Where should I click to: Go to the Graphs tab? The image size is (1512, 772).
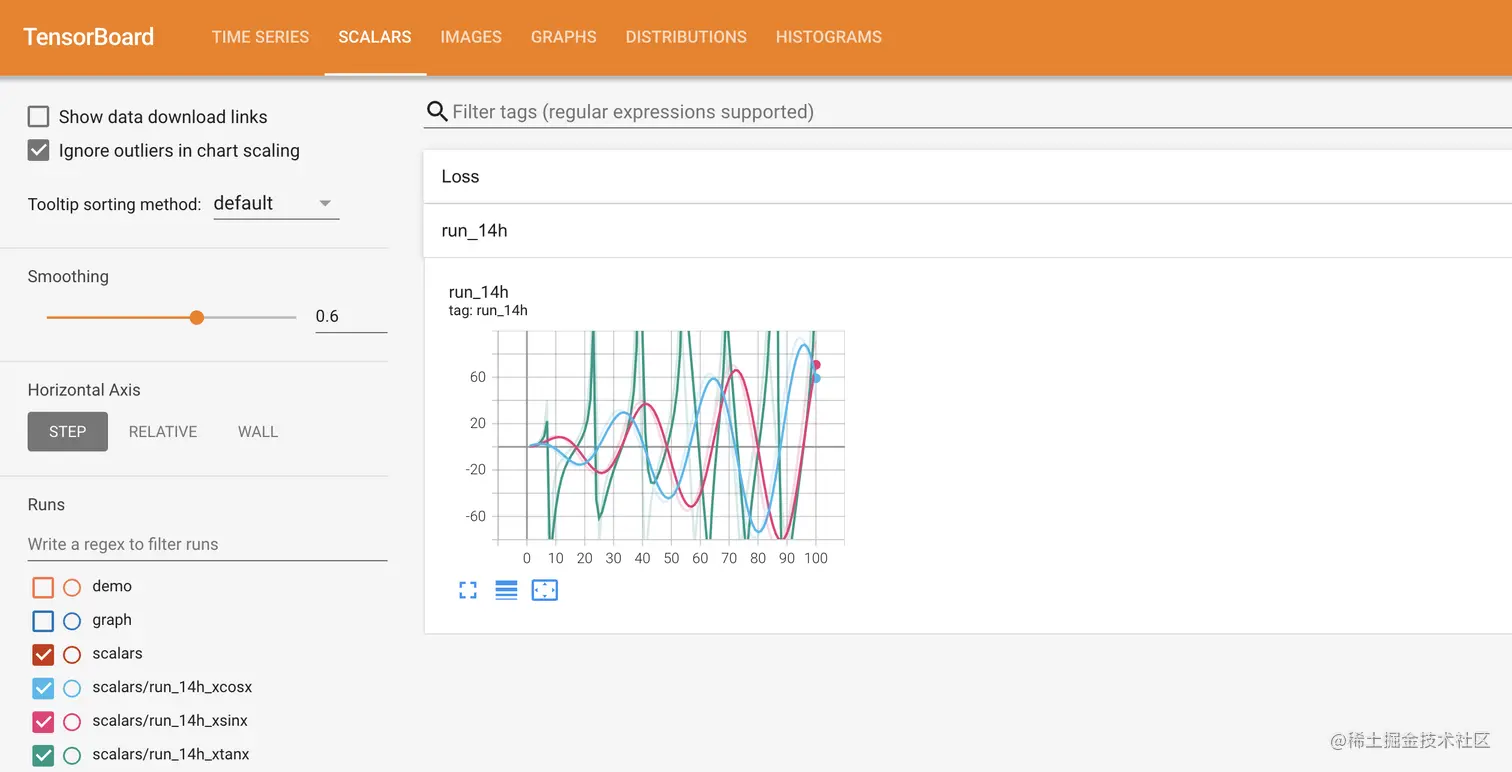(x=564, y=37)
